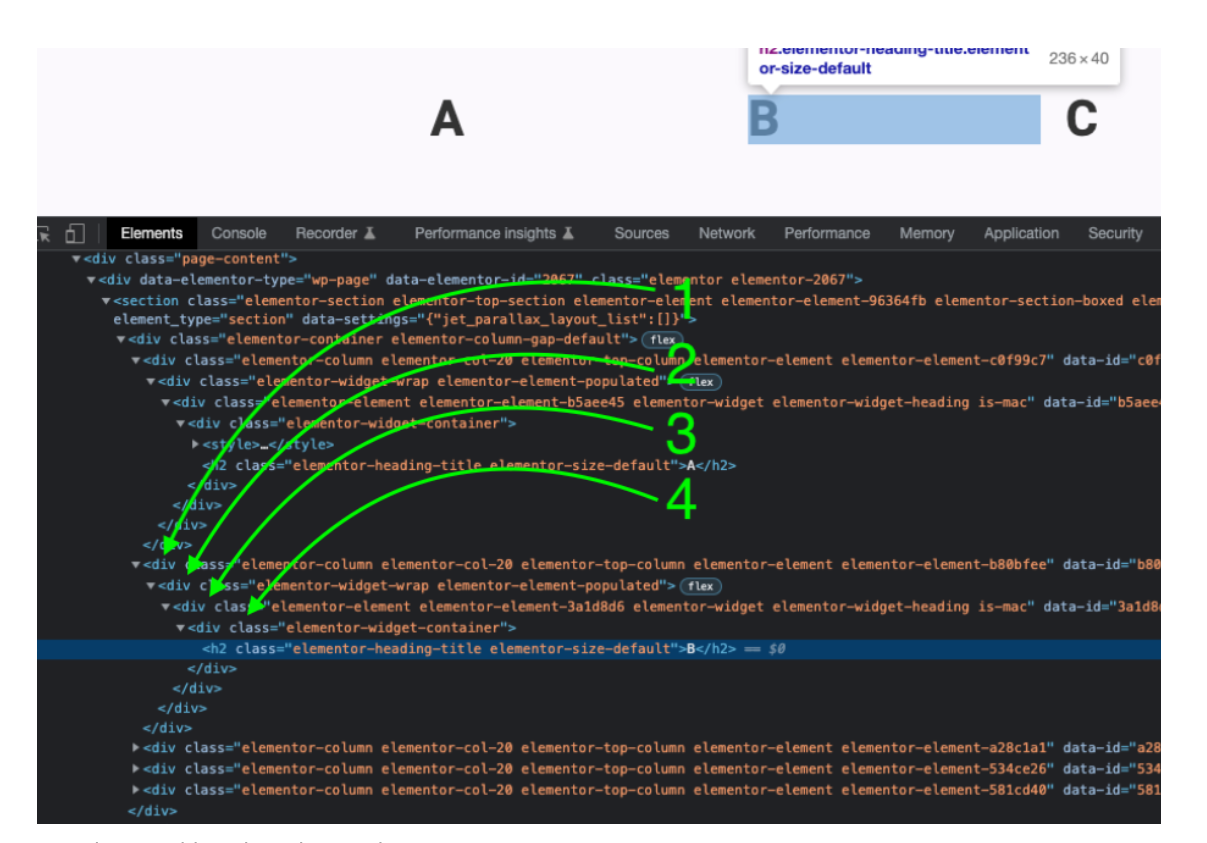
Task: Open the Security tab
Action: pos(1115,233)
